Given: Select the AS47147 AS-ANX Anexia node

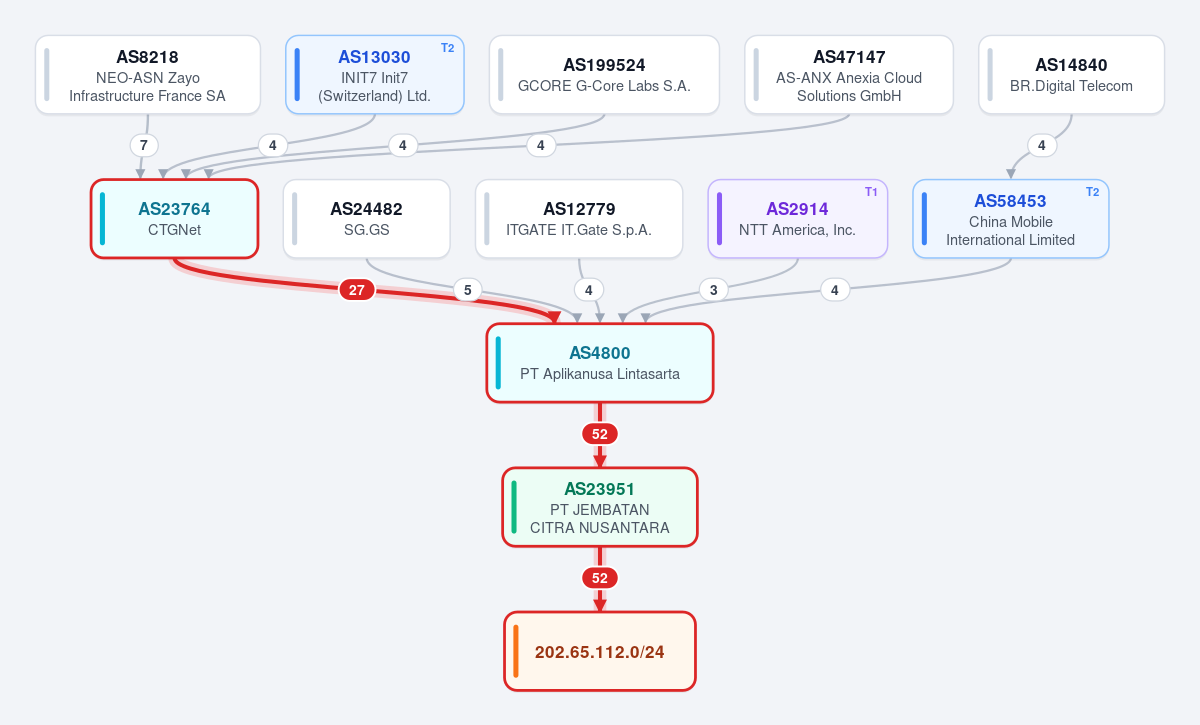Looking at the screenshot, I should tap(849, 75).
